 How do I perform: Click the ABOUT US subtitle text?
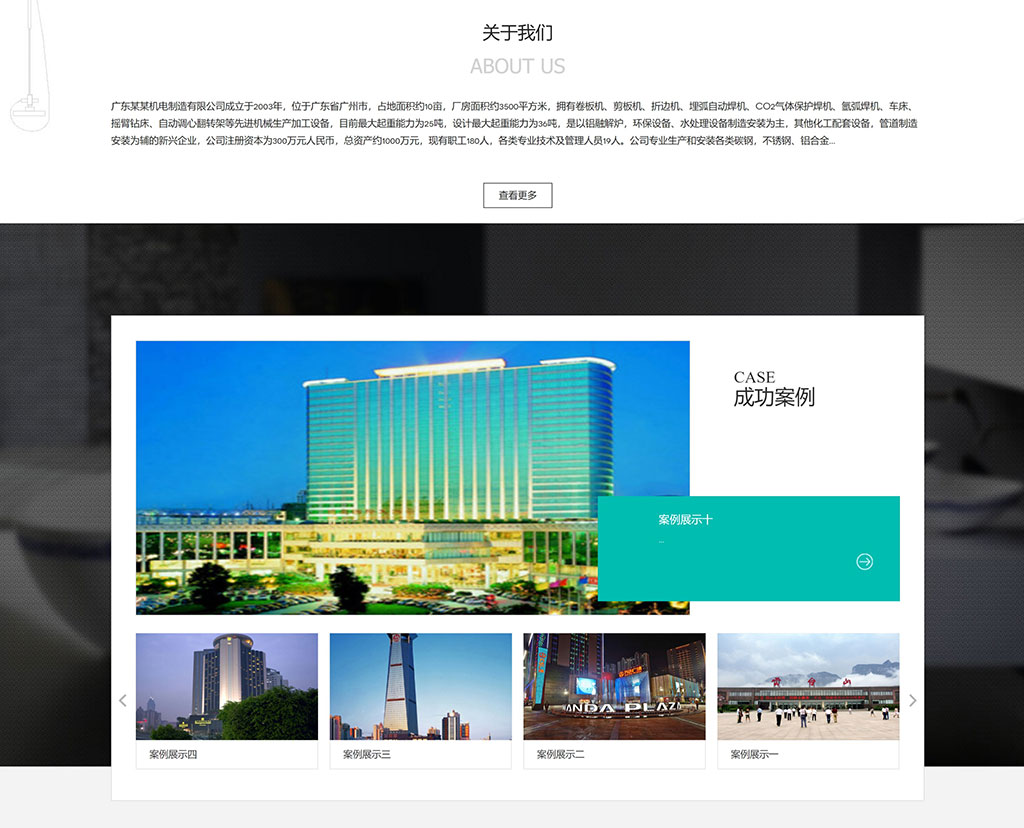pyautogui.click(x=518, y=67)
